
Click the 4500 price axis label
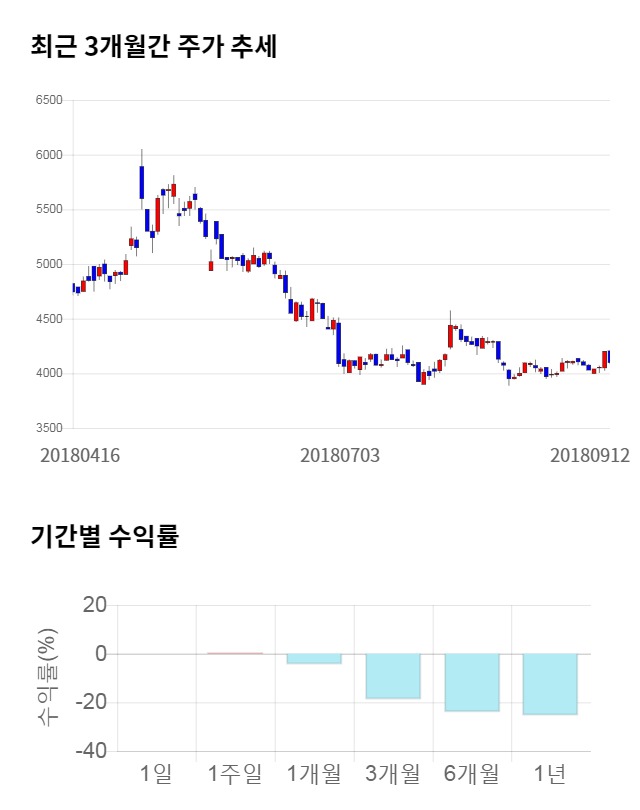click(x=48, y=319)
